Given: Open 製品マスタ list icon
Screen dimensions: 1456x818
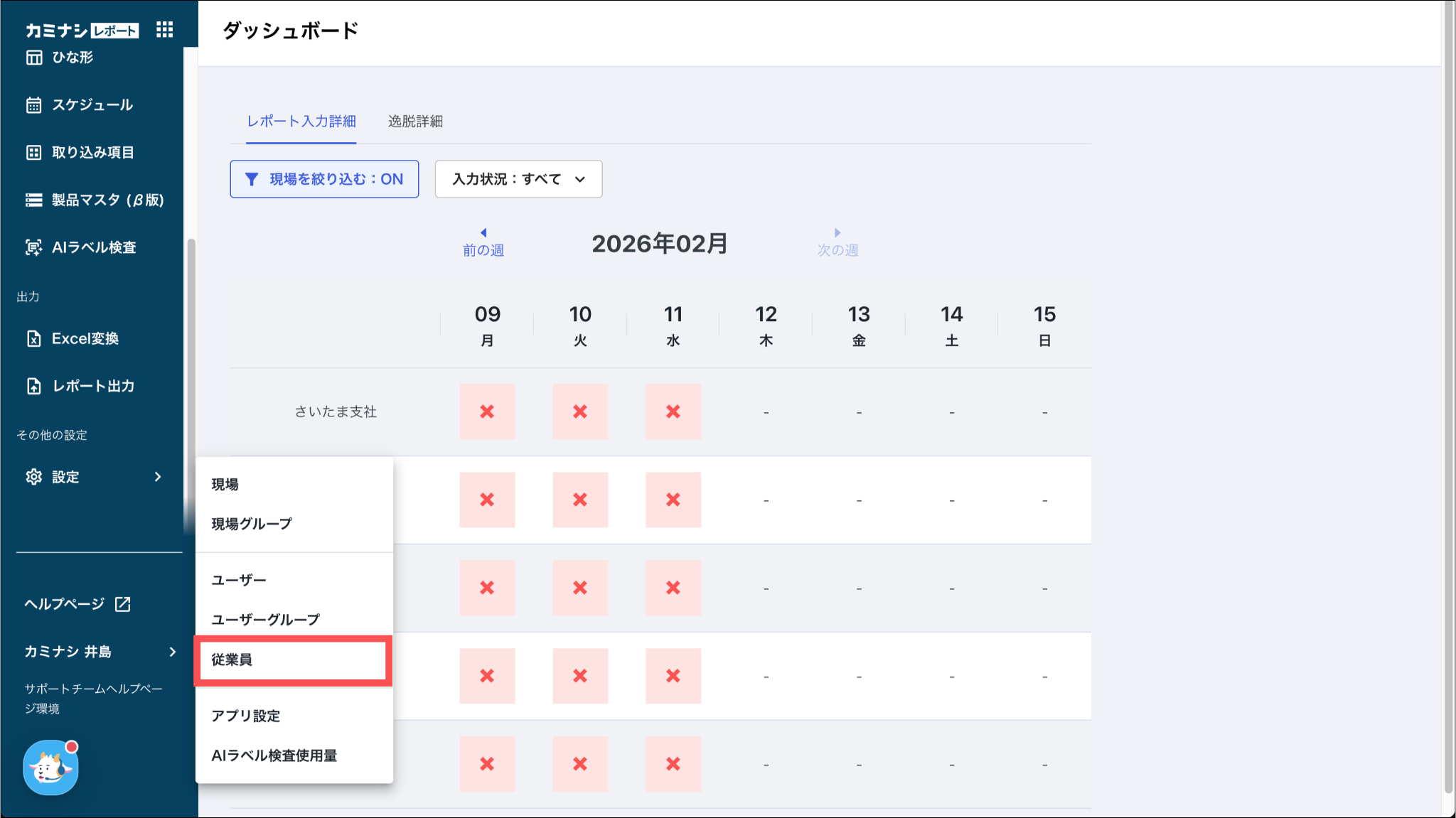Looking at the screenshot, I should 34,200.
